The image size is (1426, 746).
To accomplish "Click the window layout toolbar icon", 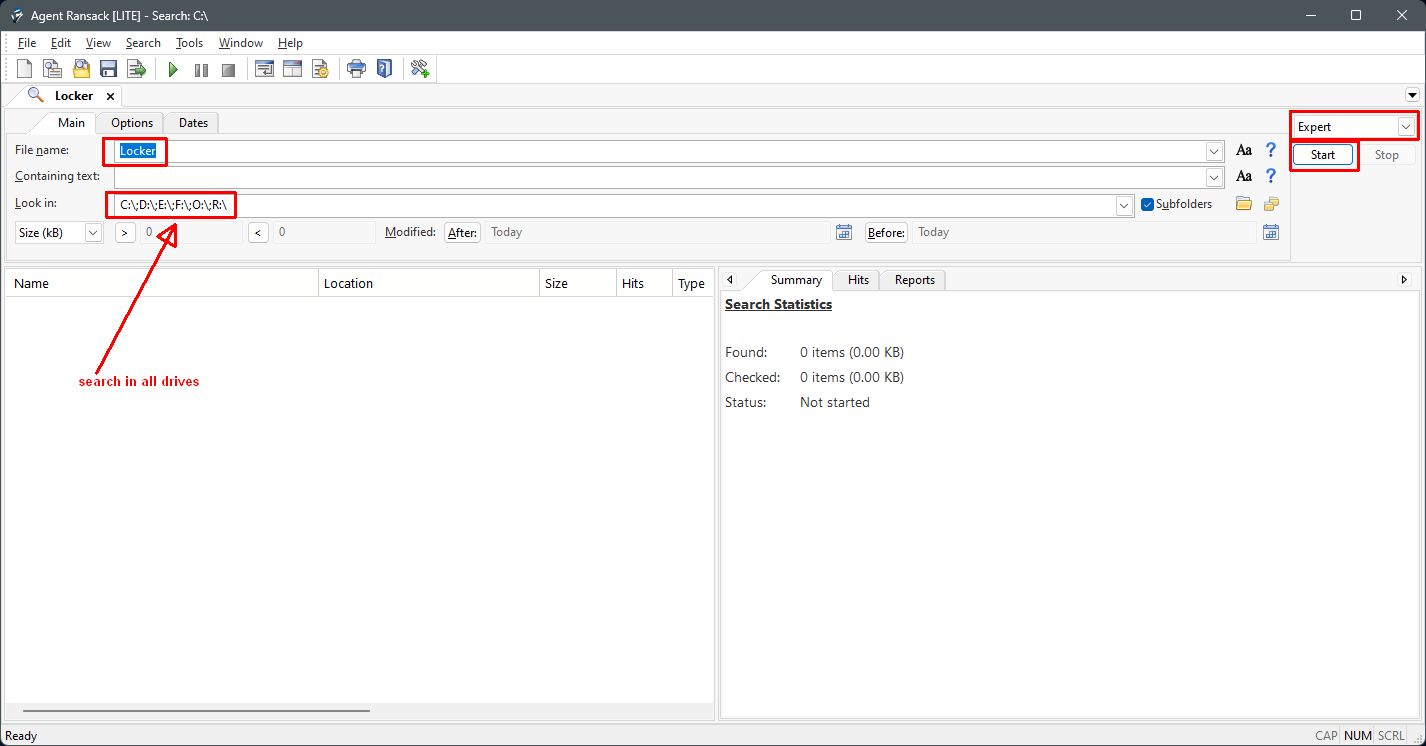I will pyautogui.click(x=292, y=69).
